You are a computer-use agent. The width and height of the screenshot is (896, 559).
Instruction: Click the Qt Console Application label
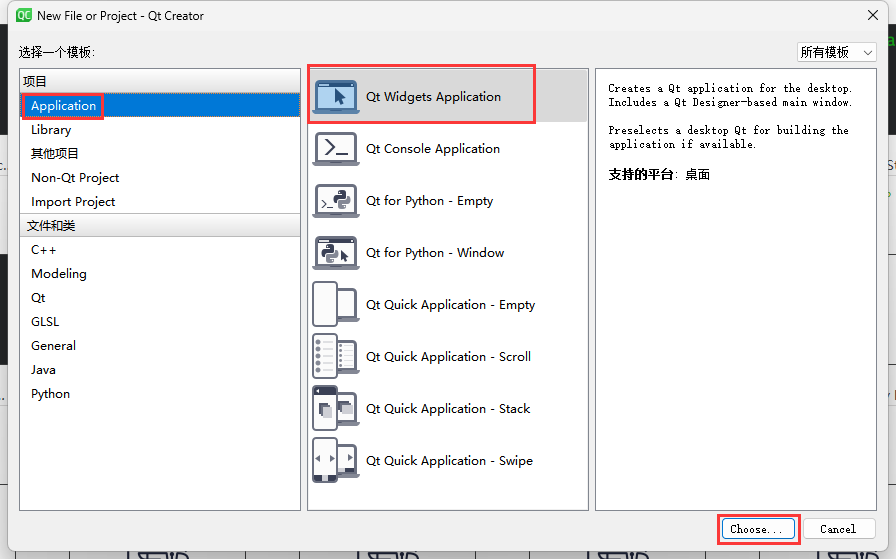[x=433, y=149]
